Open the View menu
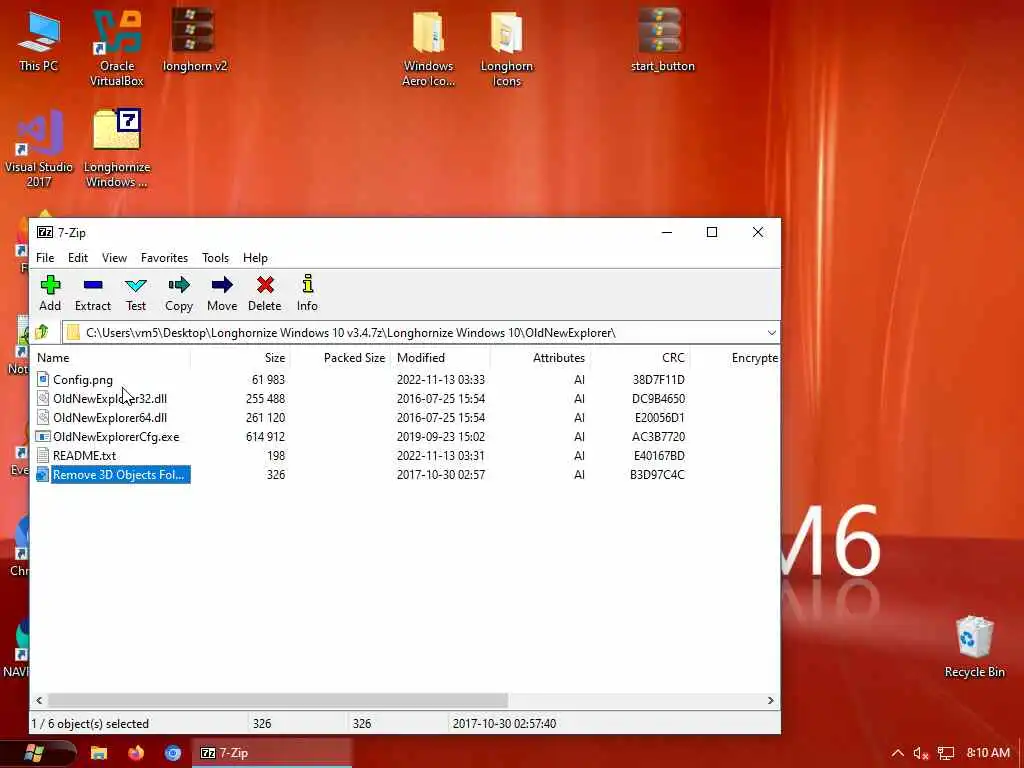Screen dimensions: 1024x768 [114, 258]
